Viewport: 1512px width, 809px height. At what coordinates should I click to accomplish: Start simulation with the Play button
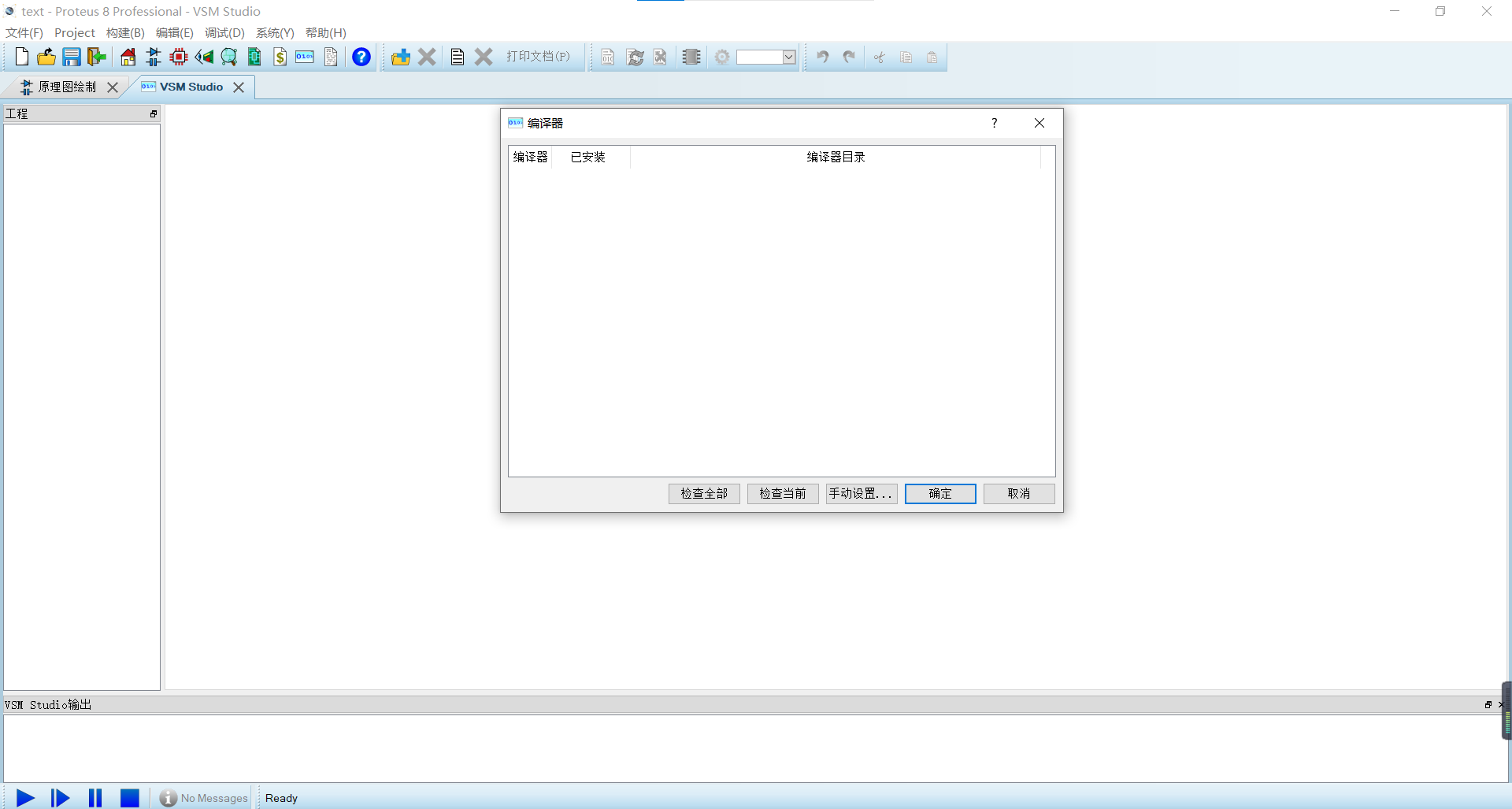point(25,798)
